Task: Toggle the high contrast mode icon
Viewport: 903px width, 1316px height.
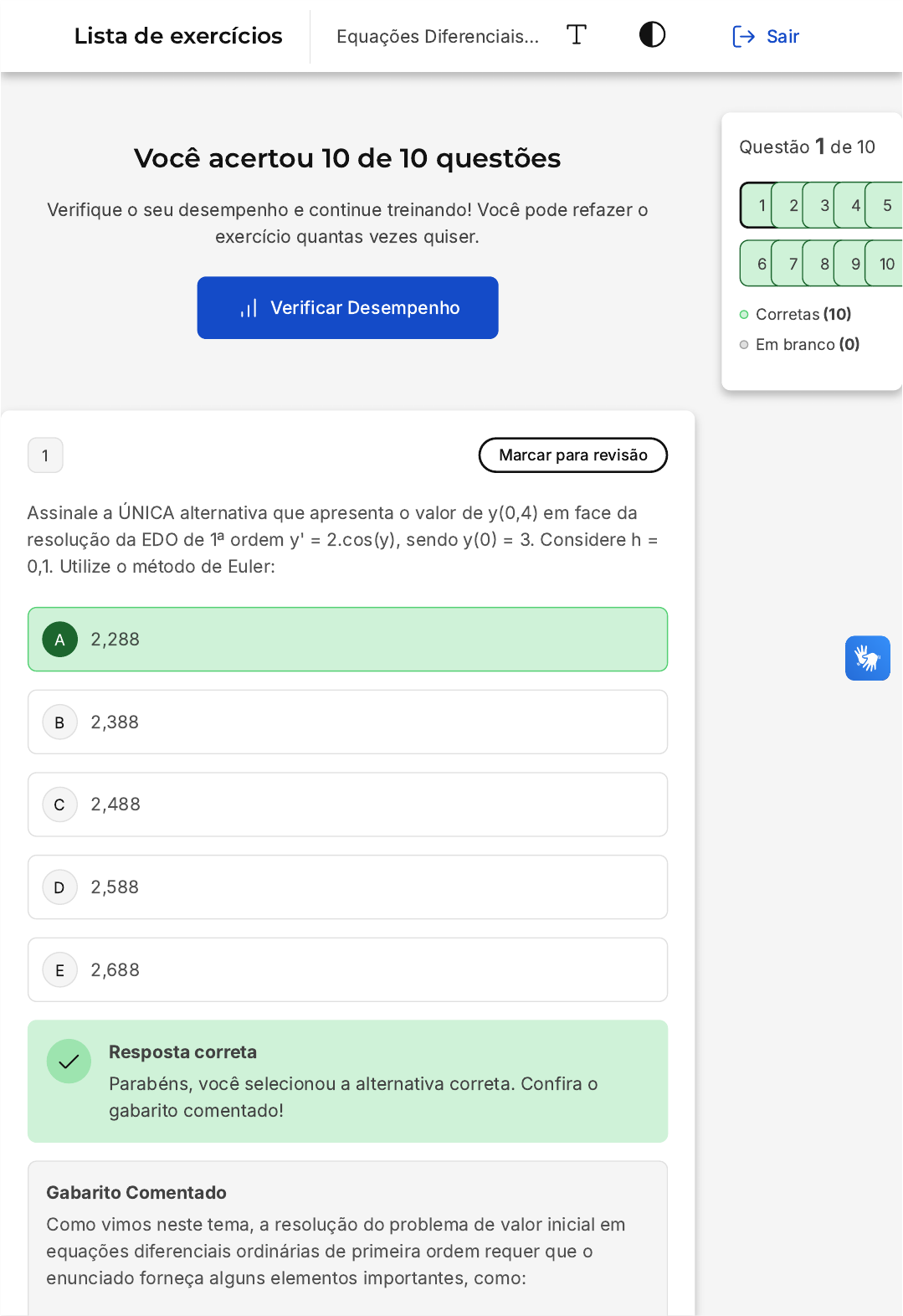Action: [652, 35]
